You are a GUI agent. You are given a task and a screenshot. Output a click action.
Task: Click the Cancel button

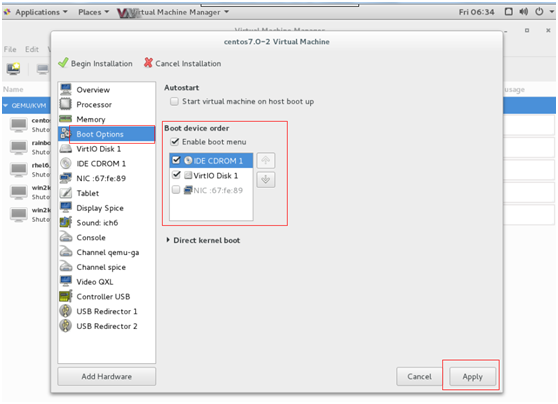pos(419,376)
